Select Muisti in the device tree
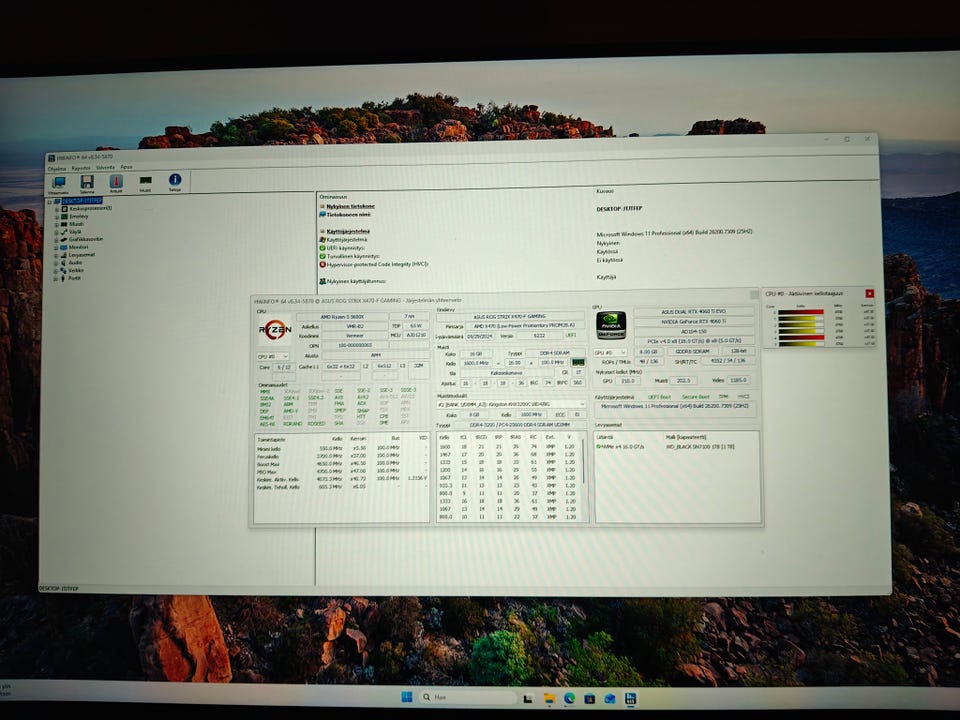The image size is (960, 720). pyautogui.click(x=76, y=224)
